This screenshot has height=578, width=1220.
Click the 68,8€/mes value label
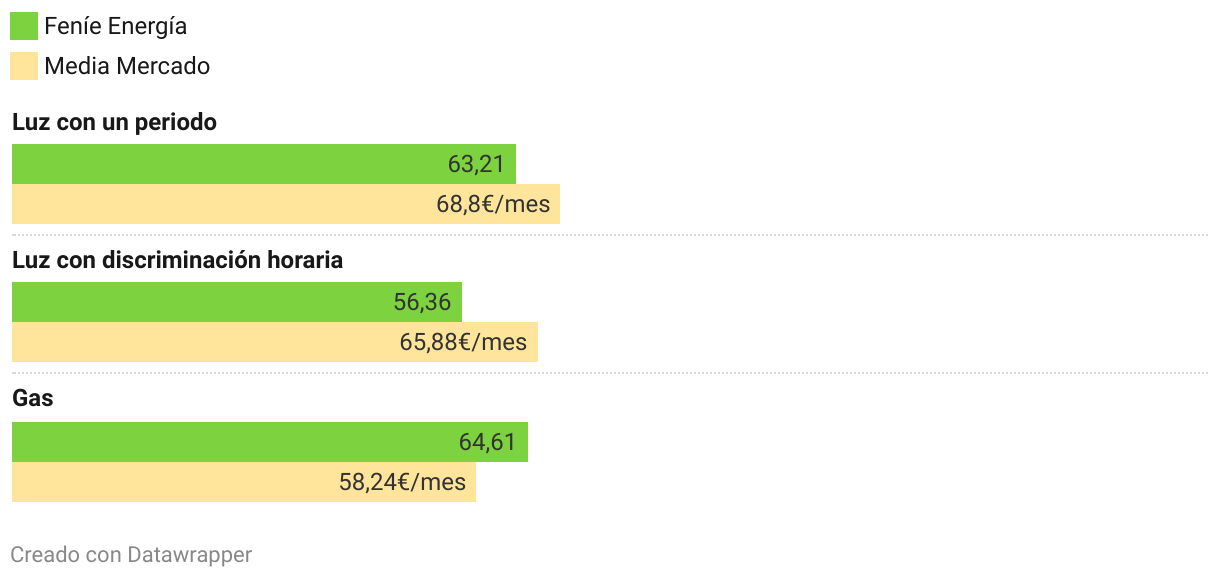point(493,204)
